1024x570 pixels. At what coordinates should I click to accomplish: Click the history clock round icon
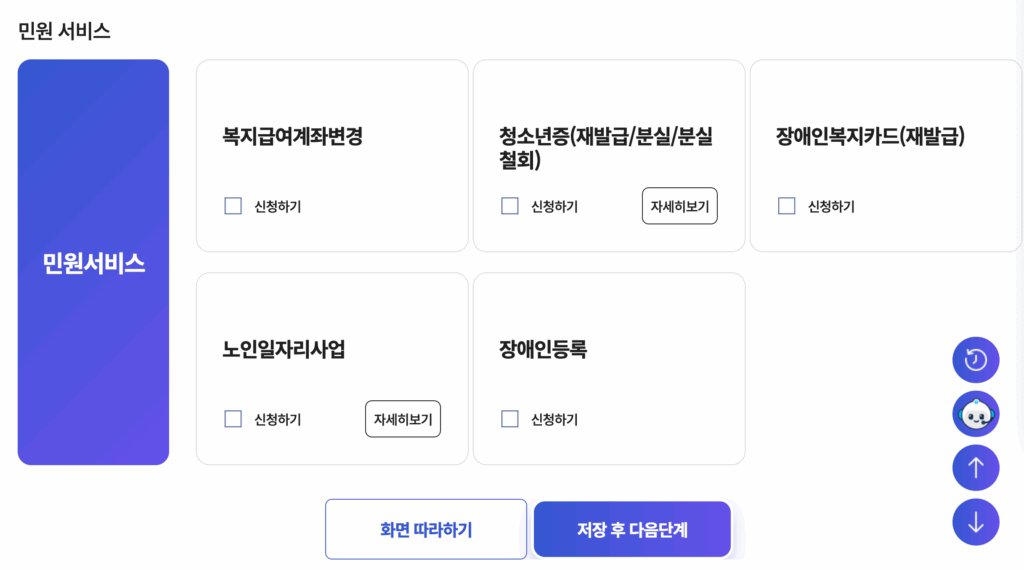(x=976, y=360)
